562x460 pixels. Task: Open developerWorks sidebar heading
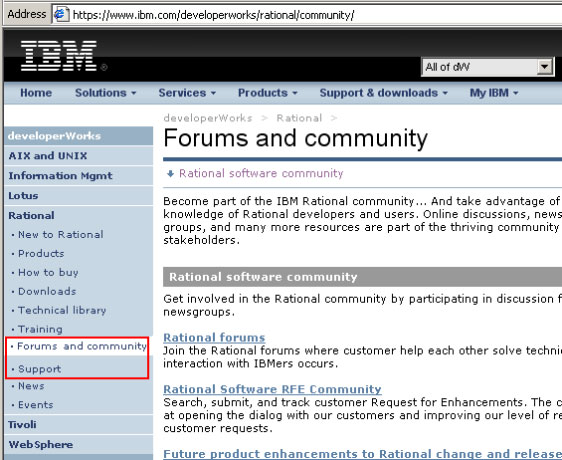pyautogui.click(x=79, y=136)
